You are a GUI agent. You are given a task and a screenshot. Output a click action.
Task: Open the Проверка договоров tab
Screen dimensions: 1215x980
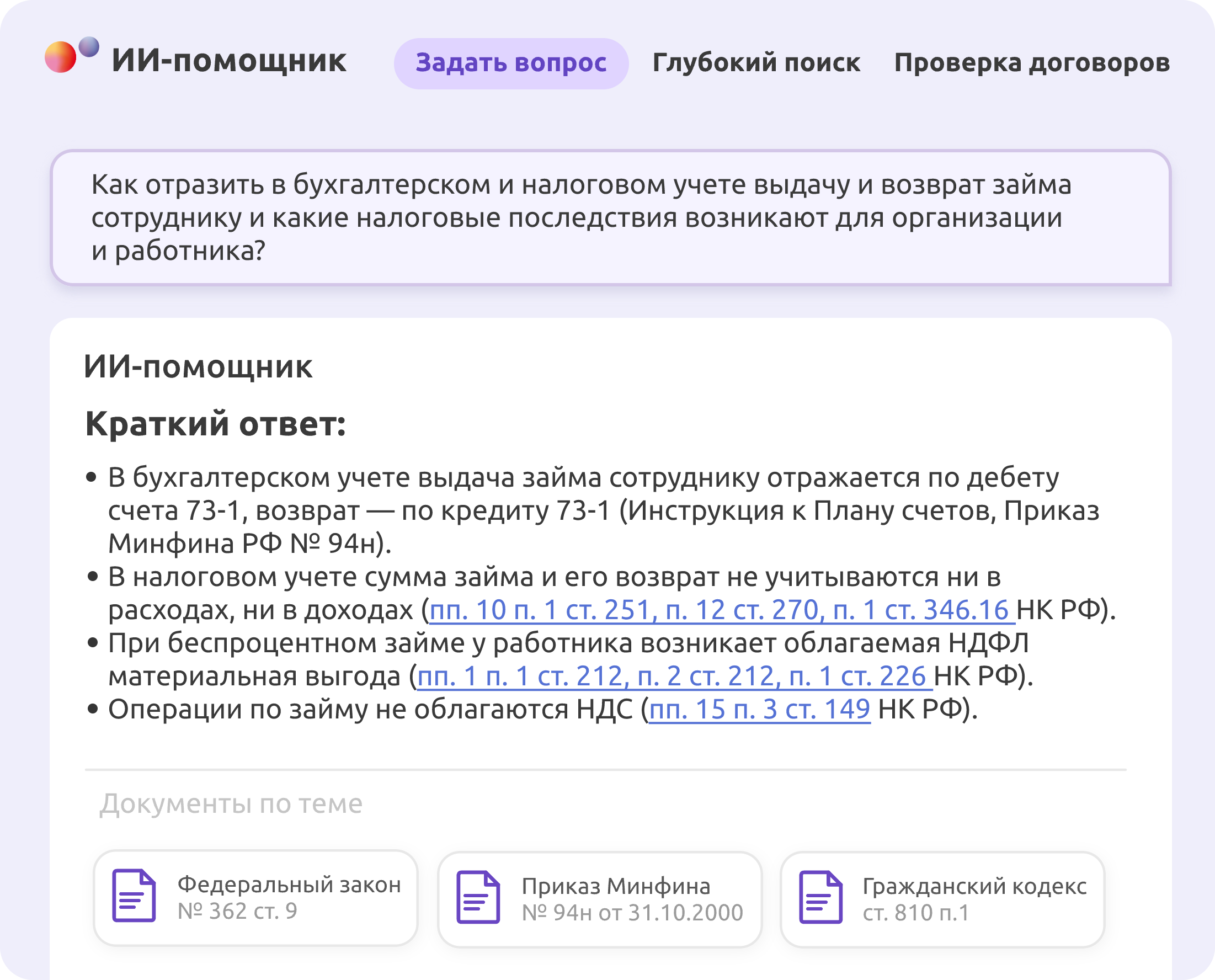tap(1032, 63)
